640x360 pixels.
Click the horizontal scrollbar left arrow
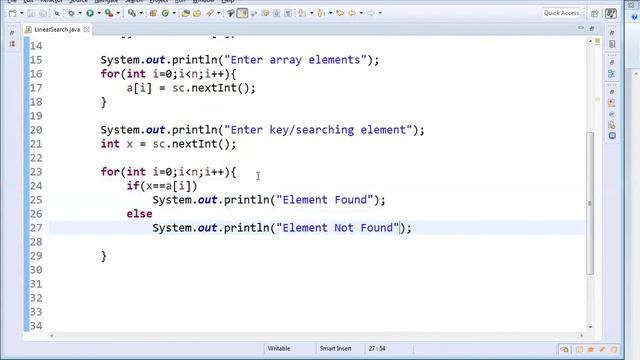pyautogui.click(x=52, y=336)
